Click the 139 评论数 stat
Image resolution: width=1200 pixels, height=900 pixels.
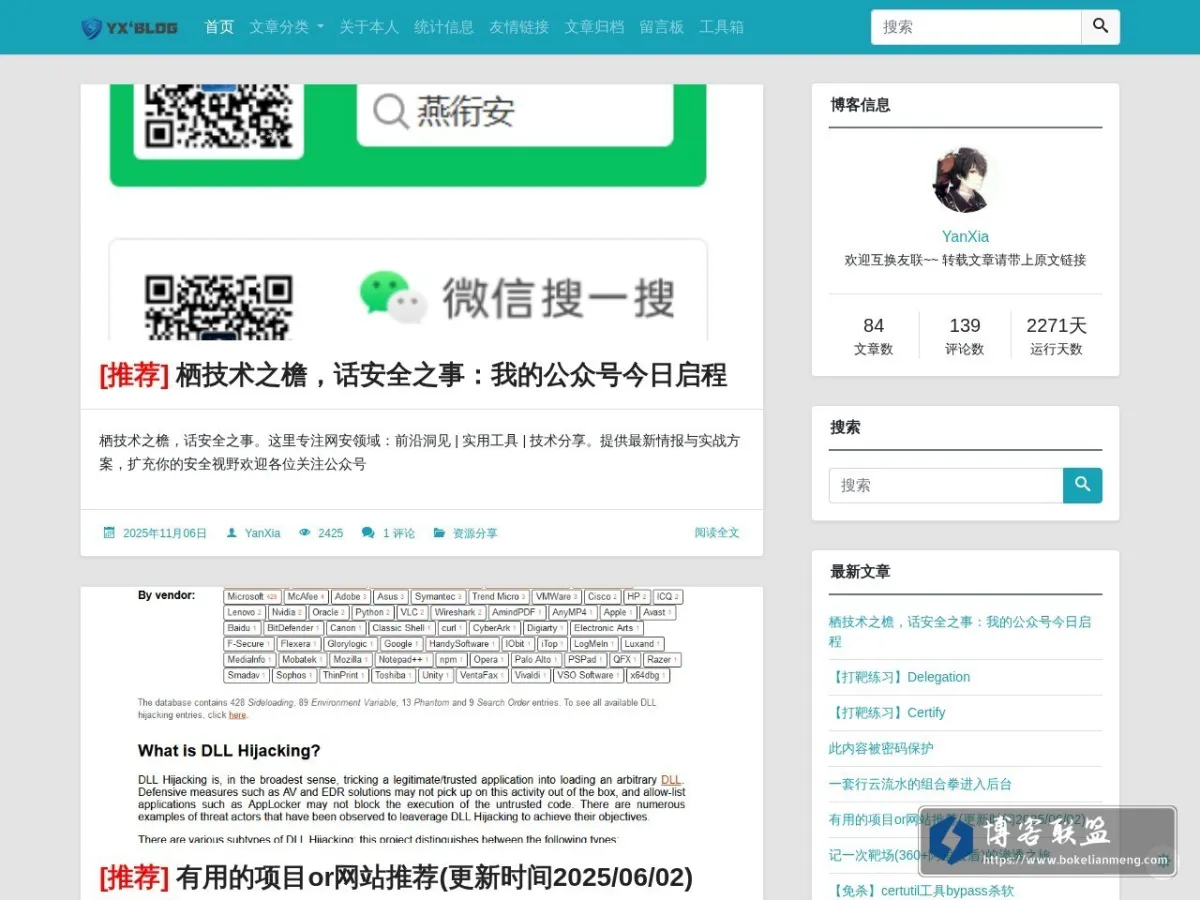(965, 336)
